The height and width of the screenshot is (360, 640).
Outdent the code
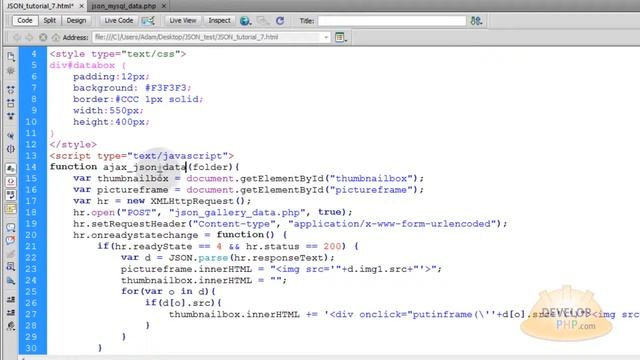pos(11,313)
